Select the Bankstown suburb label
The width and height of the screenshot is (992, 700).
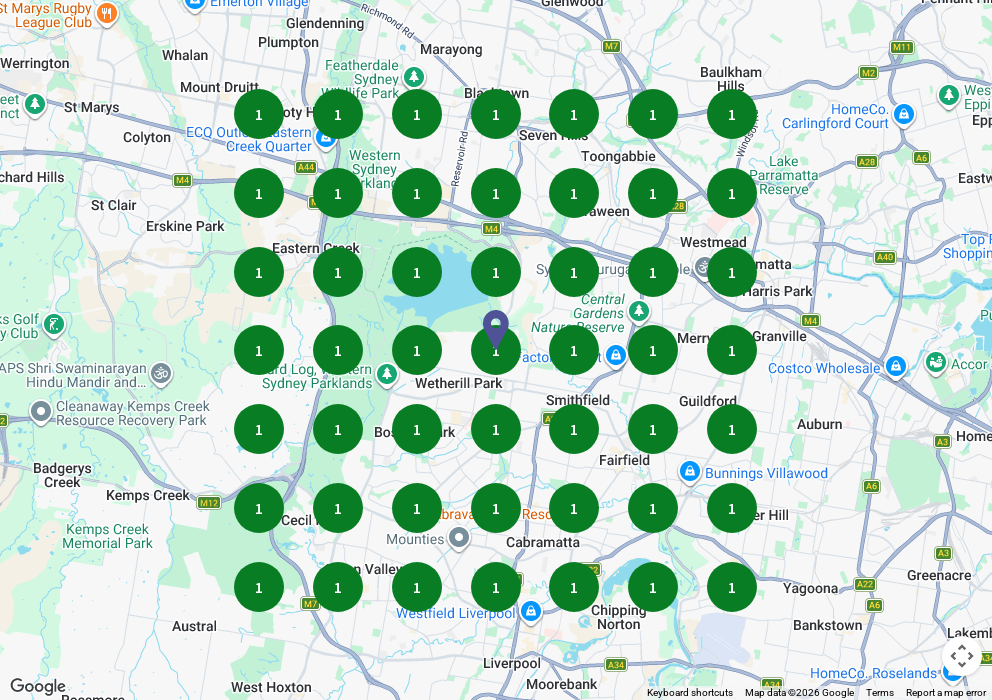[828, 625]
